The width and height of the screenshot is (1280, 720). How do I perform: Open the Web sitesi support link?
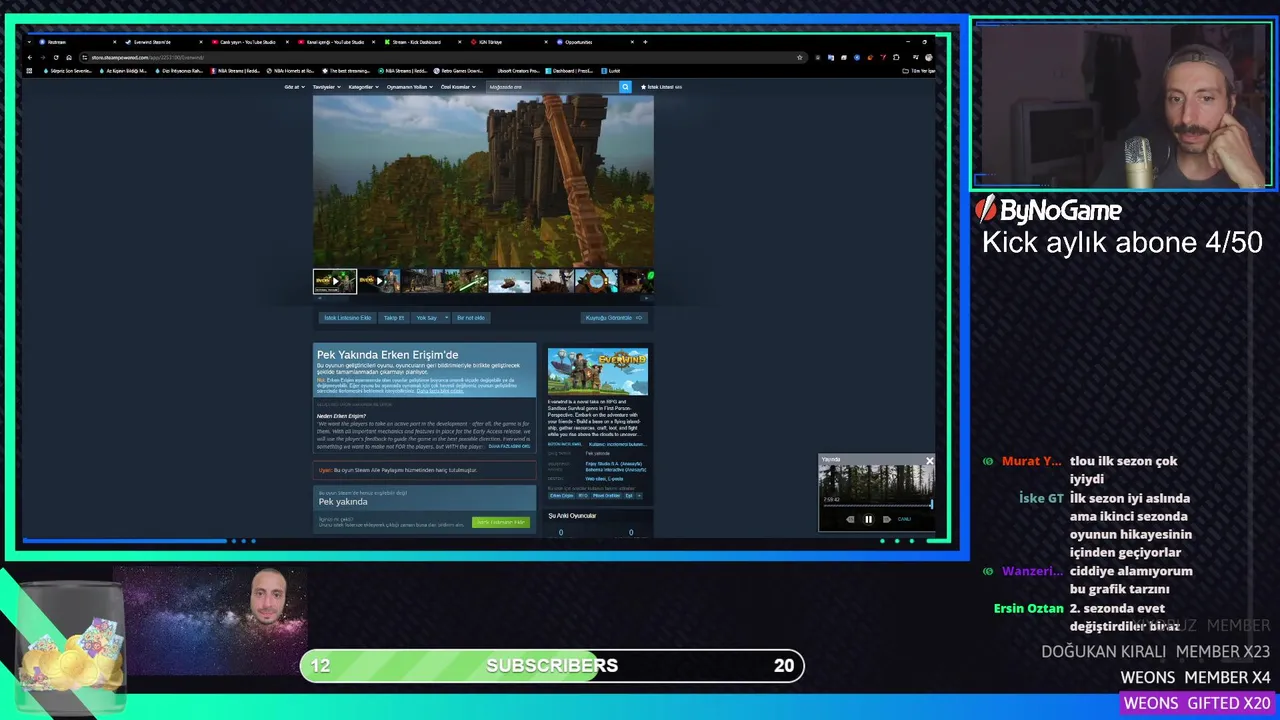click(596, 479)
